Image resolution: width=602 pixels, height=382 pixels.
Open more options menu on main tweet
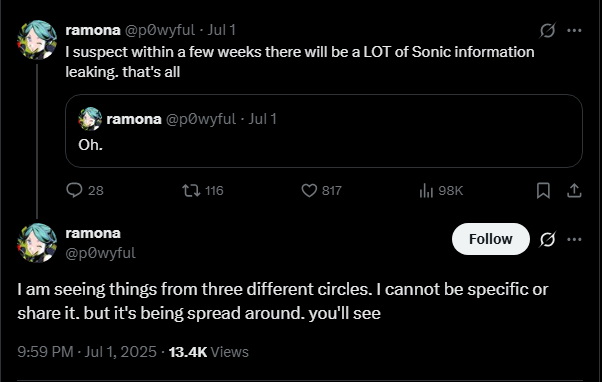pyautogui.click(x=574, y=239)
